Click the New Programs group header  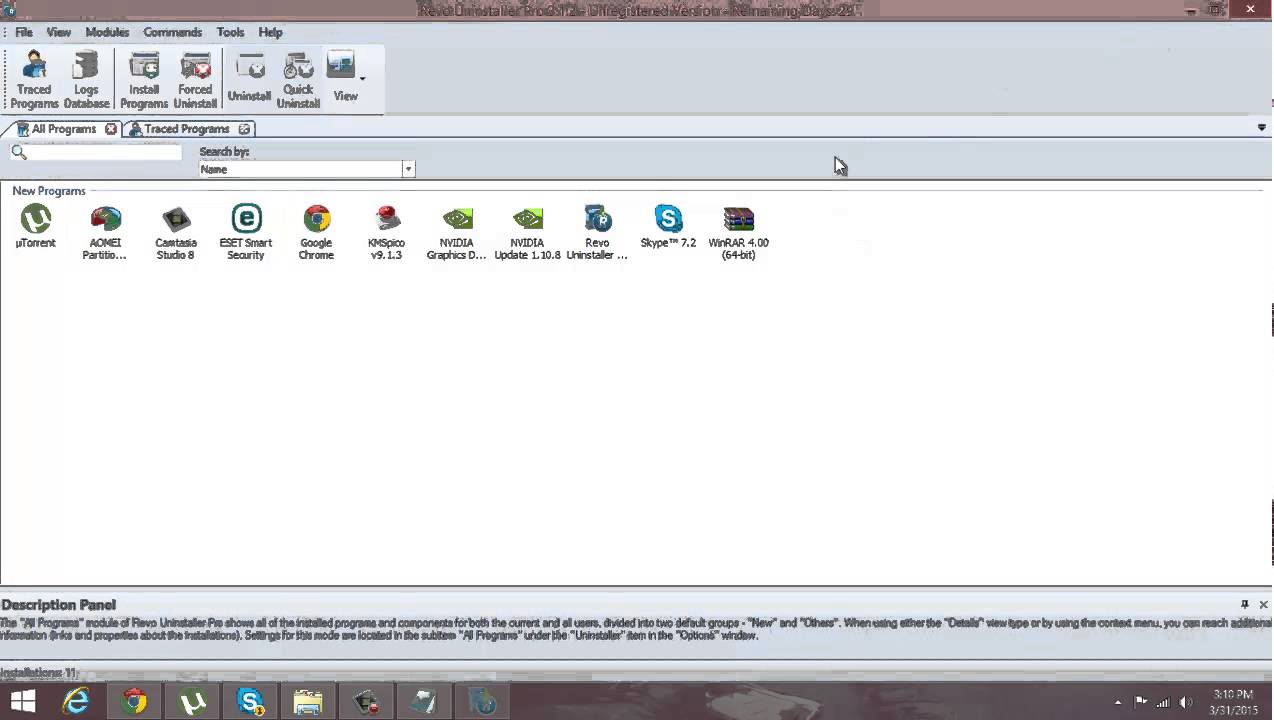point(49,191)
